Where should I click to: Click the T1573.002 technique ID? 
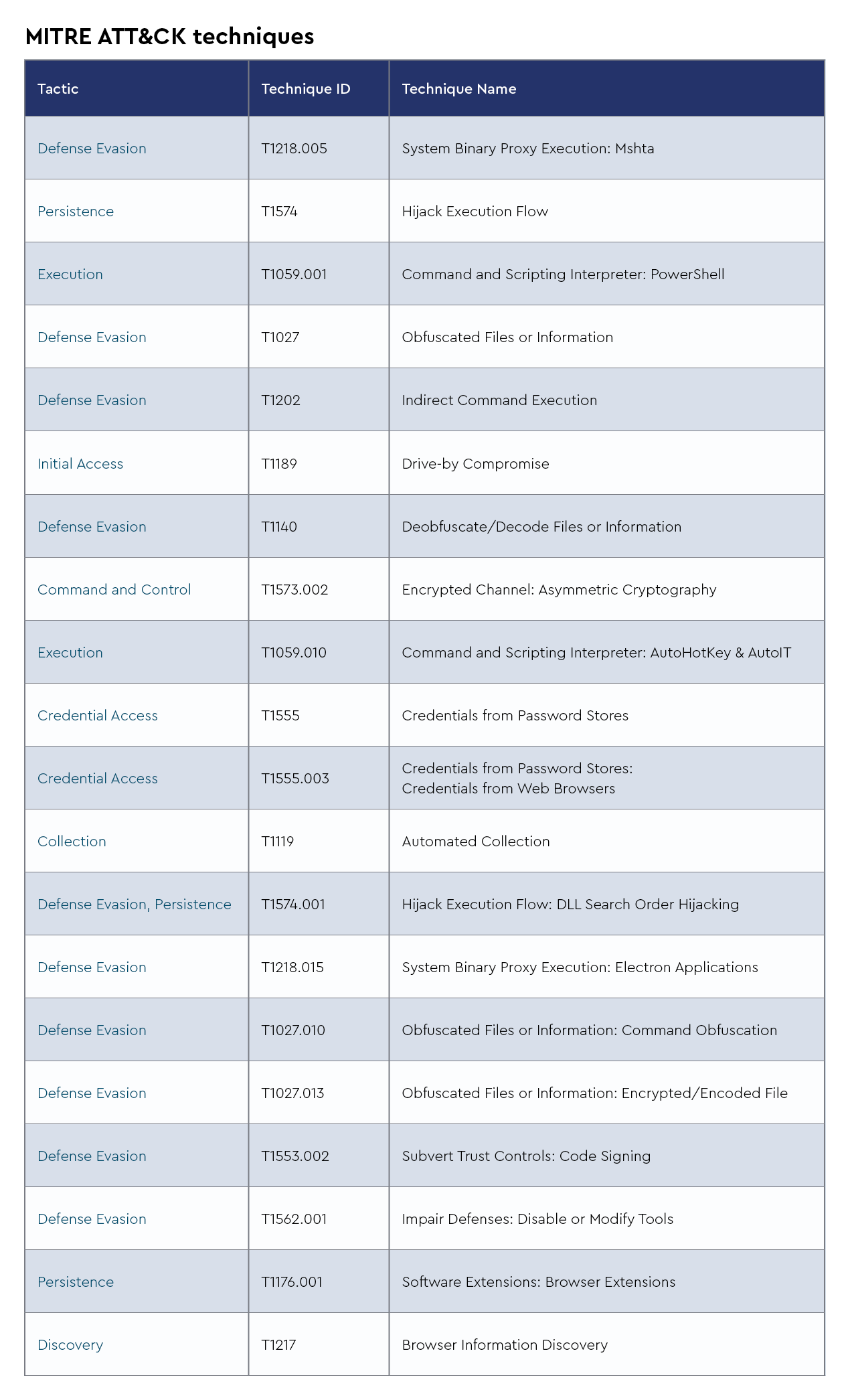pos(294,590)
